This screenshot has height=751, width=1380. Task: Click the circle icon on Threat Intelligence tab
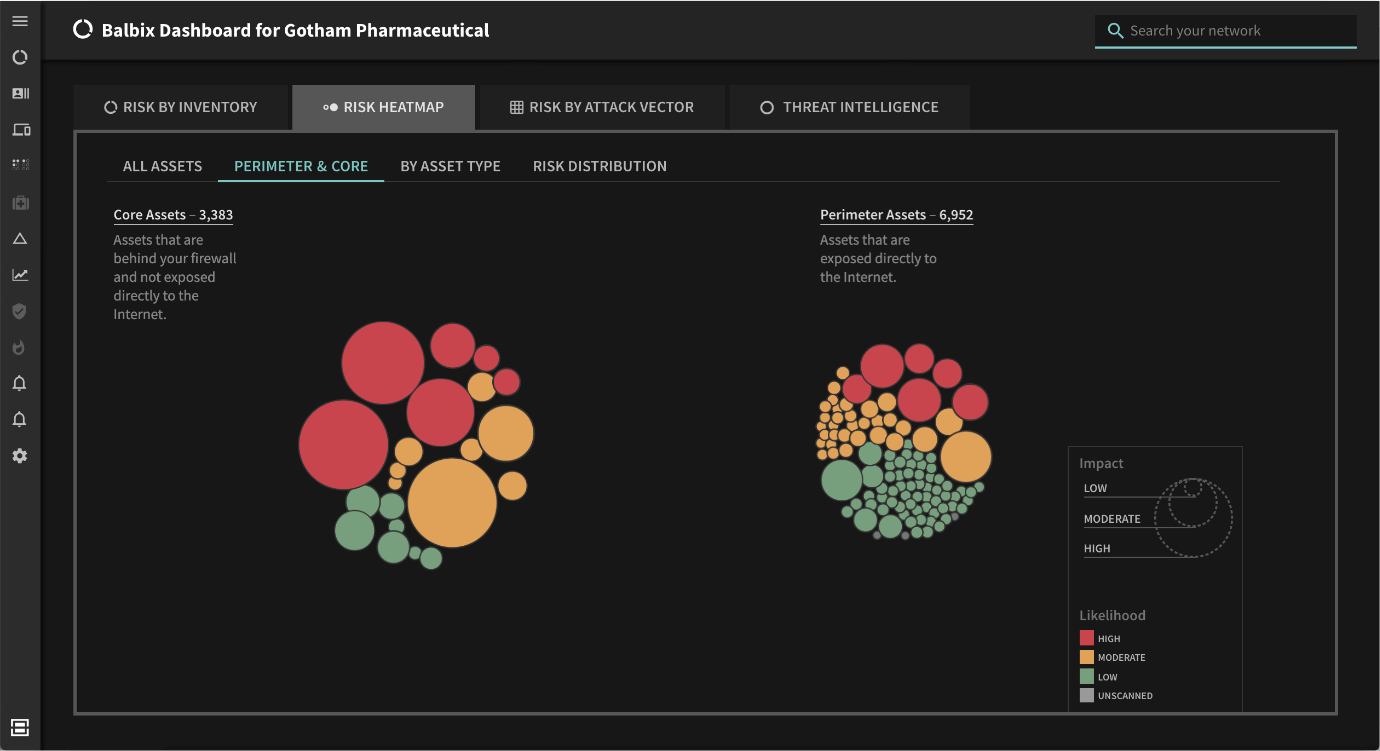tap(767, 107)
